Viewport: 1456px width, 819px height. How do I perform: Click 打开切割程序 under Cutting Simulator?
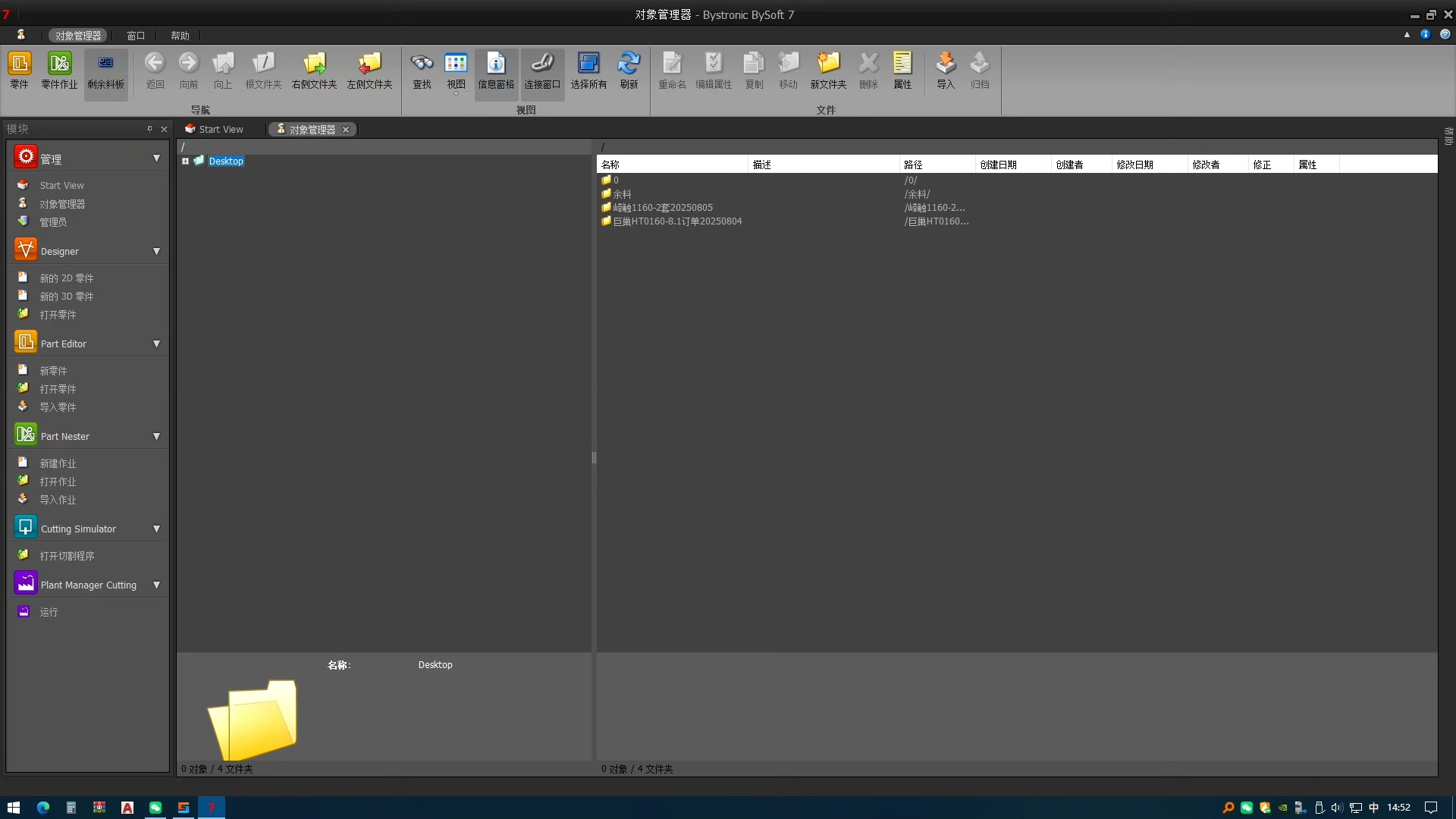[67, 556]
